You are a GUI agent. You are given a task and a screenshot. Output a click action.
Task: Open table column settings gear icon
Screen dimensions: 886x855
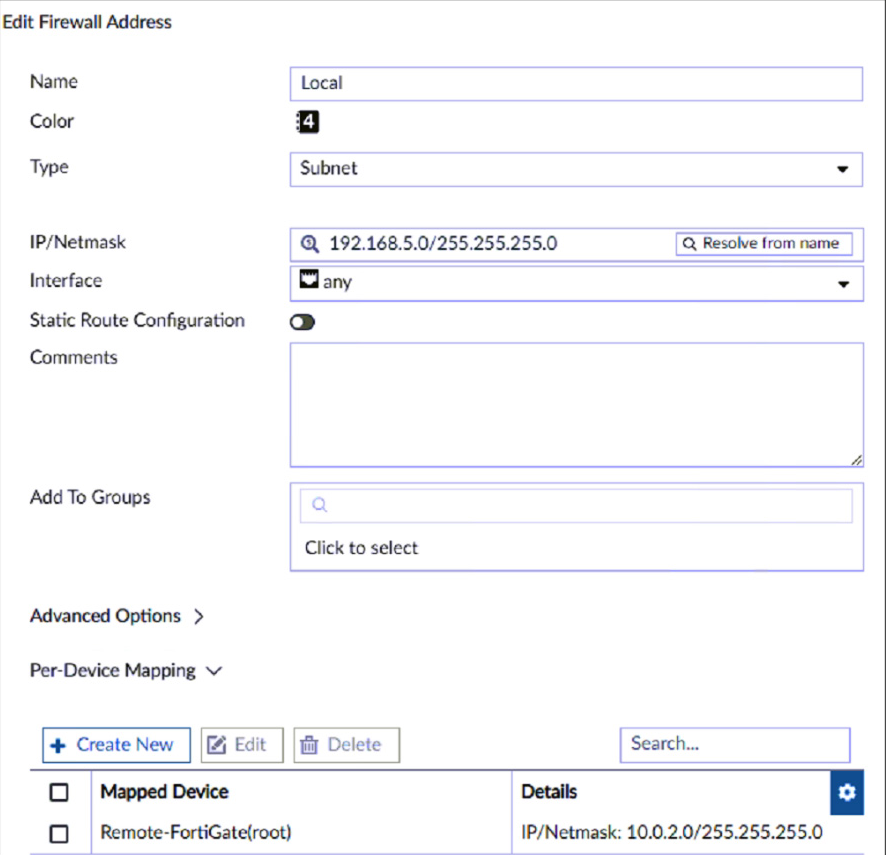(847, 792)
